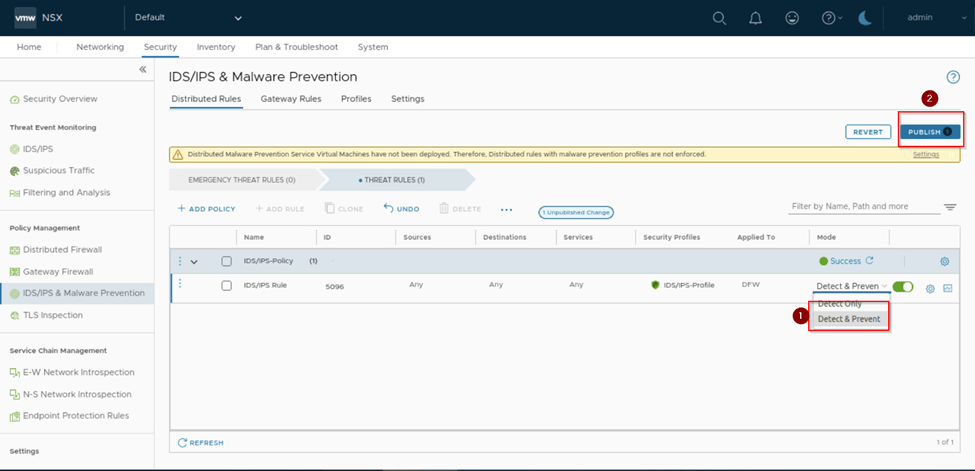Screen dimensions: 975x471
Task: Open the page help question mark icon
Action: point(952,77)
